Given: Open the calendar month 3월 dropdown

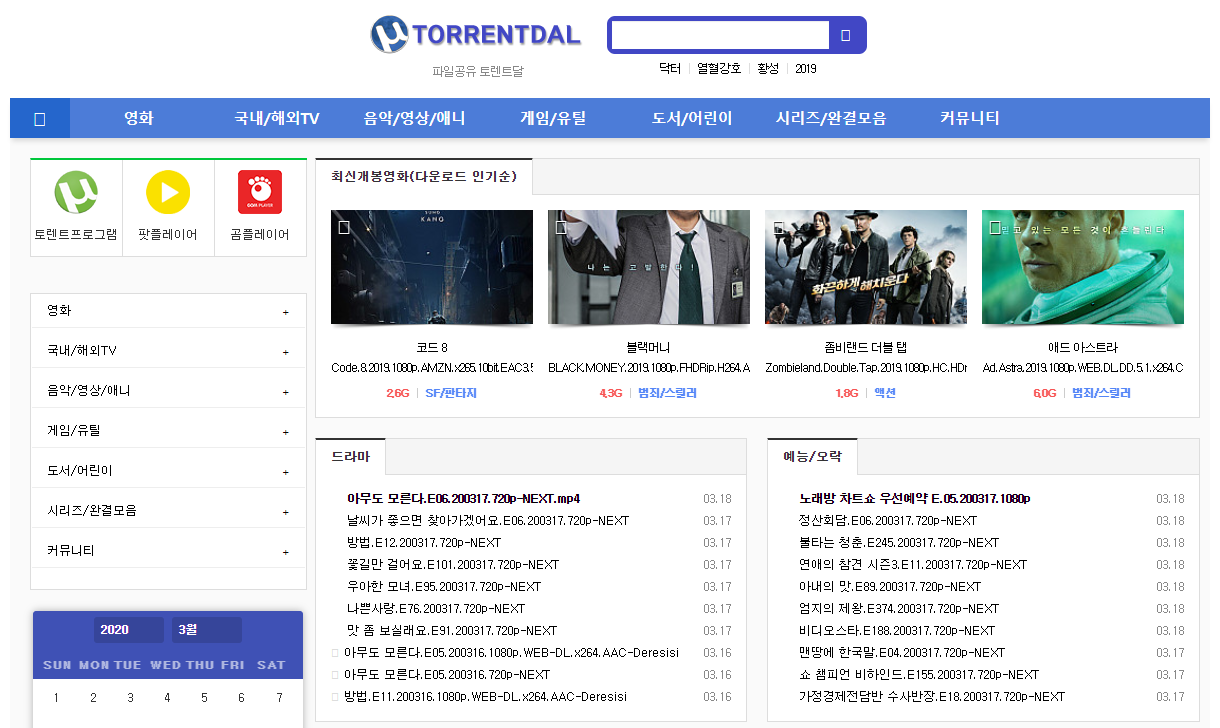Looking at the screenshot, I should tap(207, 630).
